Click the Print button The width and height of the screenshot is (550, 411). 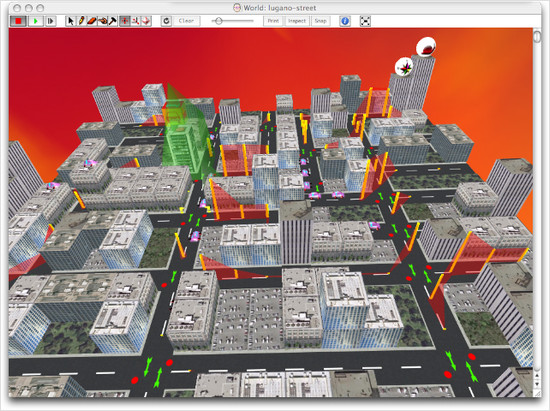point(273,21)
